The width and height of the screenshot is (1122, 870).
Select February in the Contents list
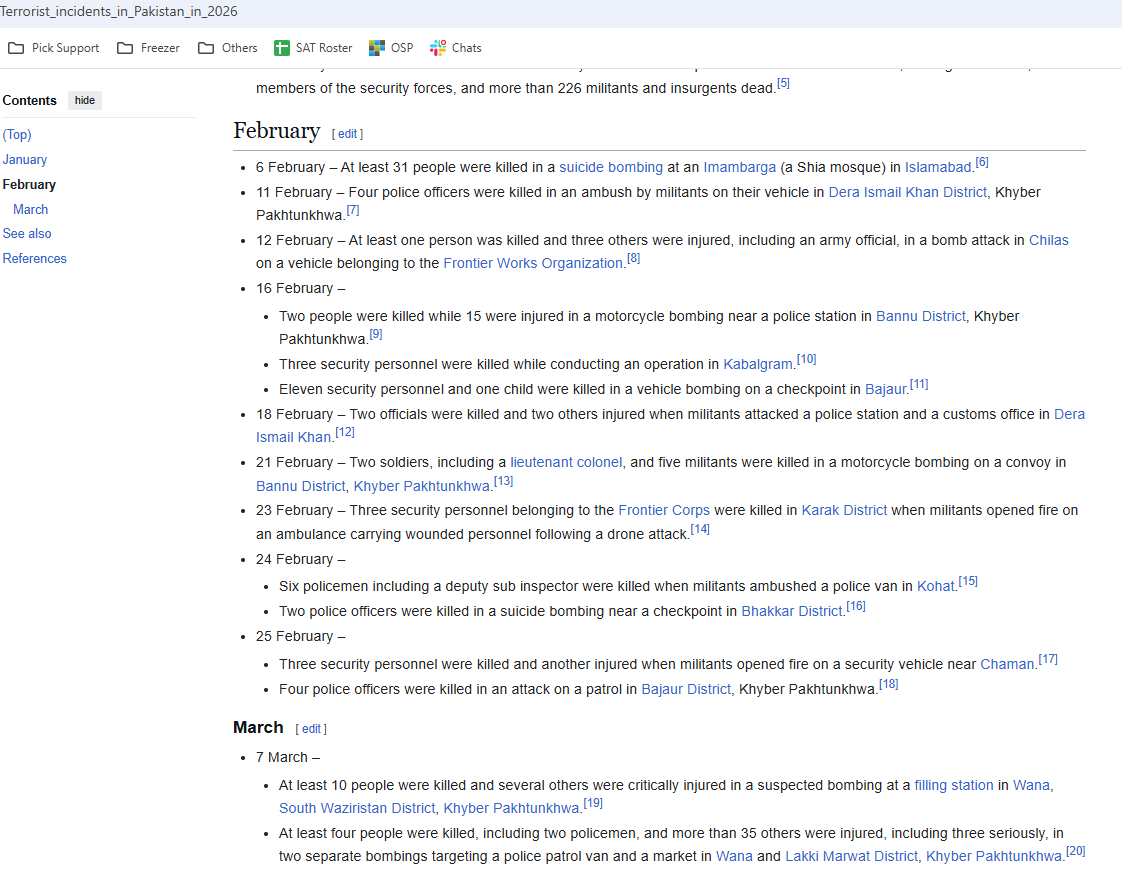(29, 185)
